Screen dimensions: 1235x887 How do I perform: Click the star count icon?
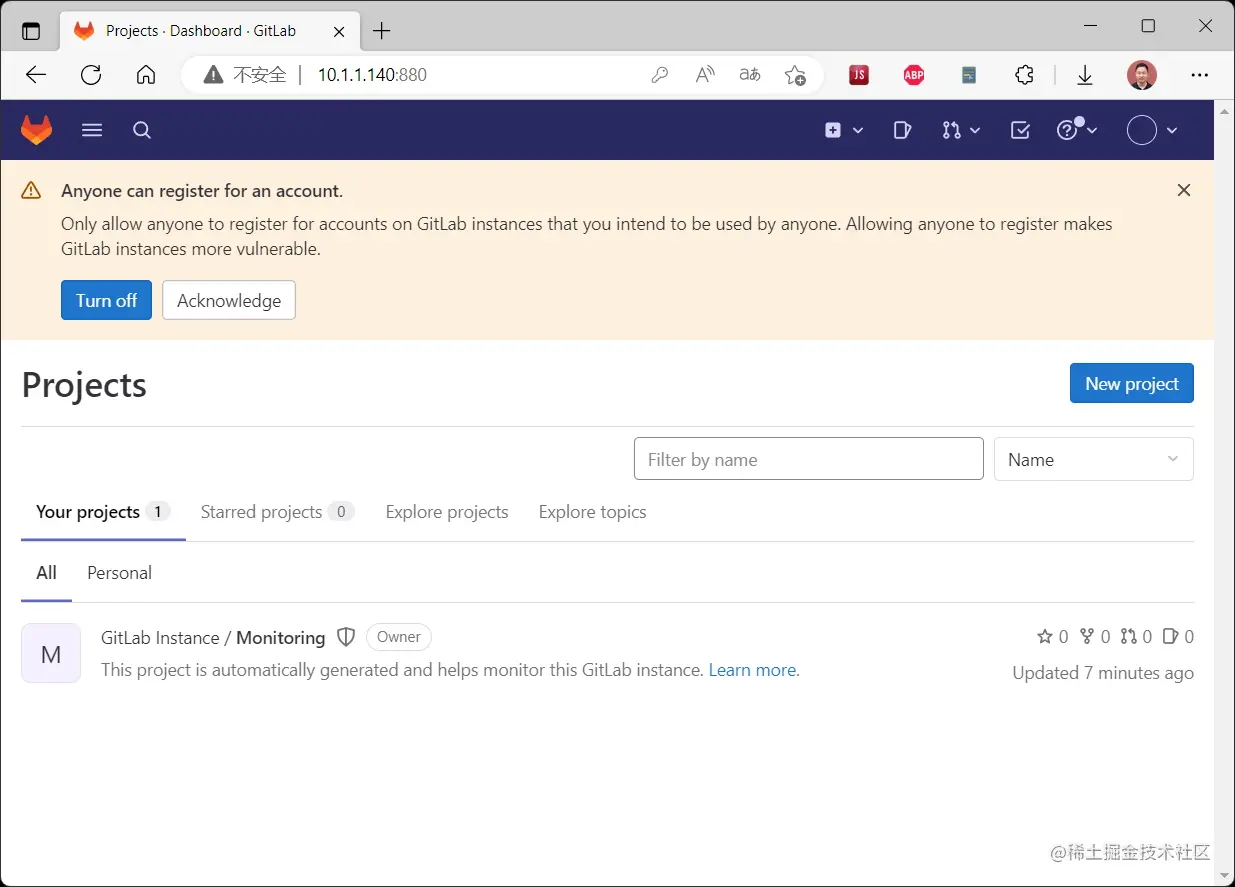coord(1045,636)
